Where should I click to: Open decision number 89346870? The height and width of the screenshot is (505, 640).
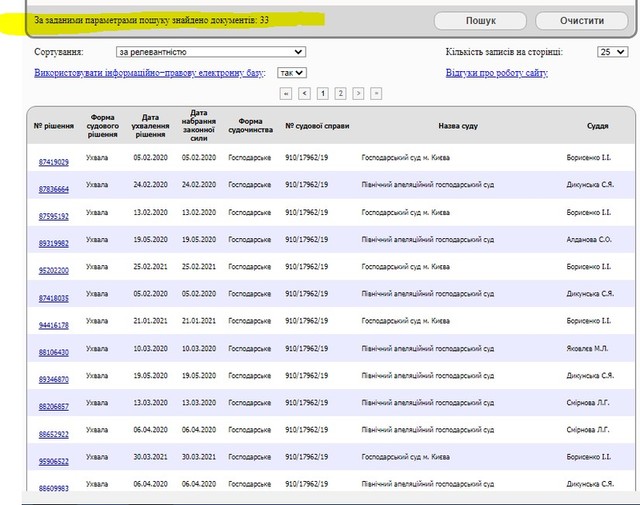coord(53,380)
